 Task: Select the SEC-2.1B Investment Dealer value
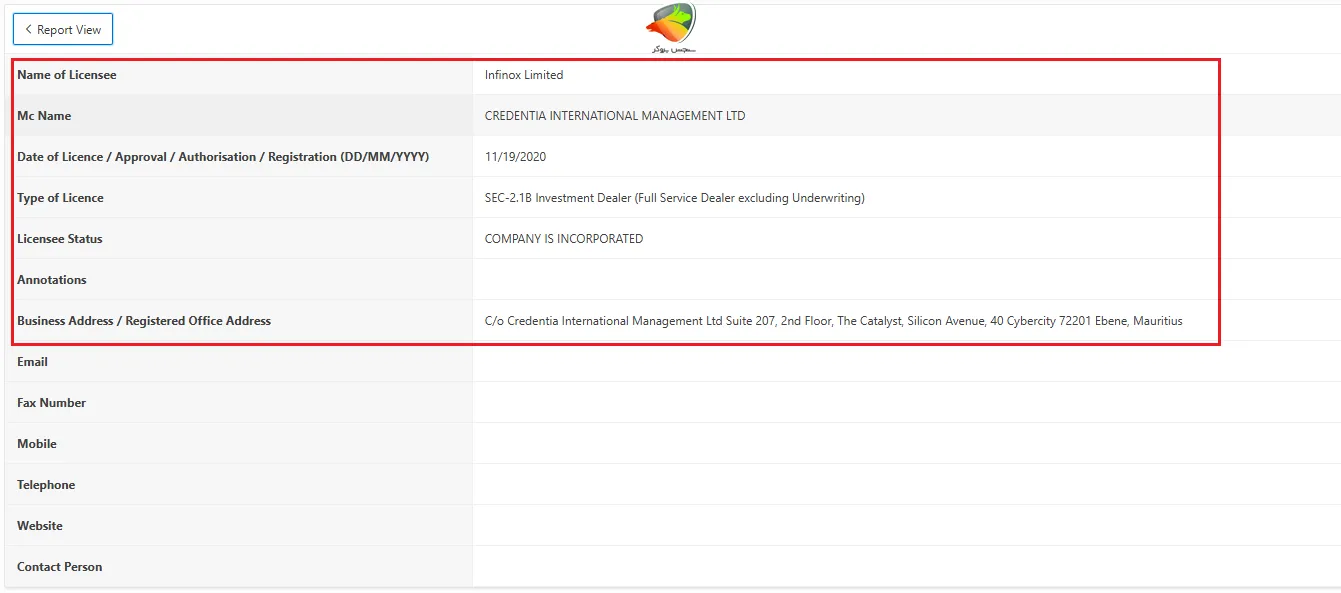click(674, 198)
